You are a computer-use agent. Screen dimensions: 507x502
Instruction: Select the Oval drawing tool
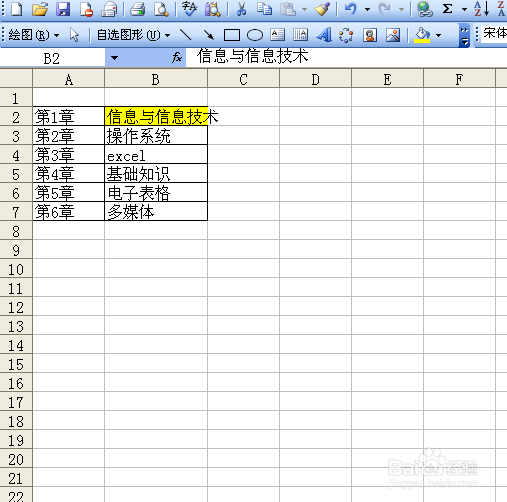[255, 35]
